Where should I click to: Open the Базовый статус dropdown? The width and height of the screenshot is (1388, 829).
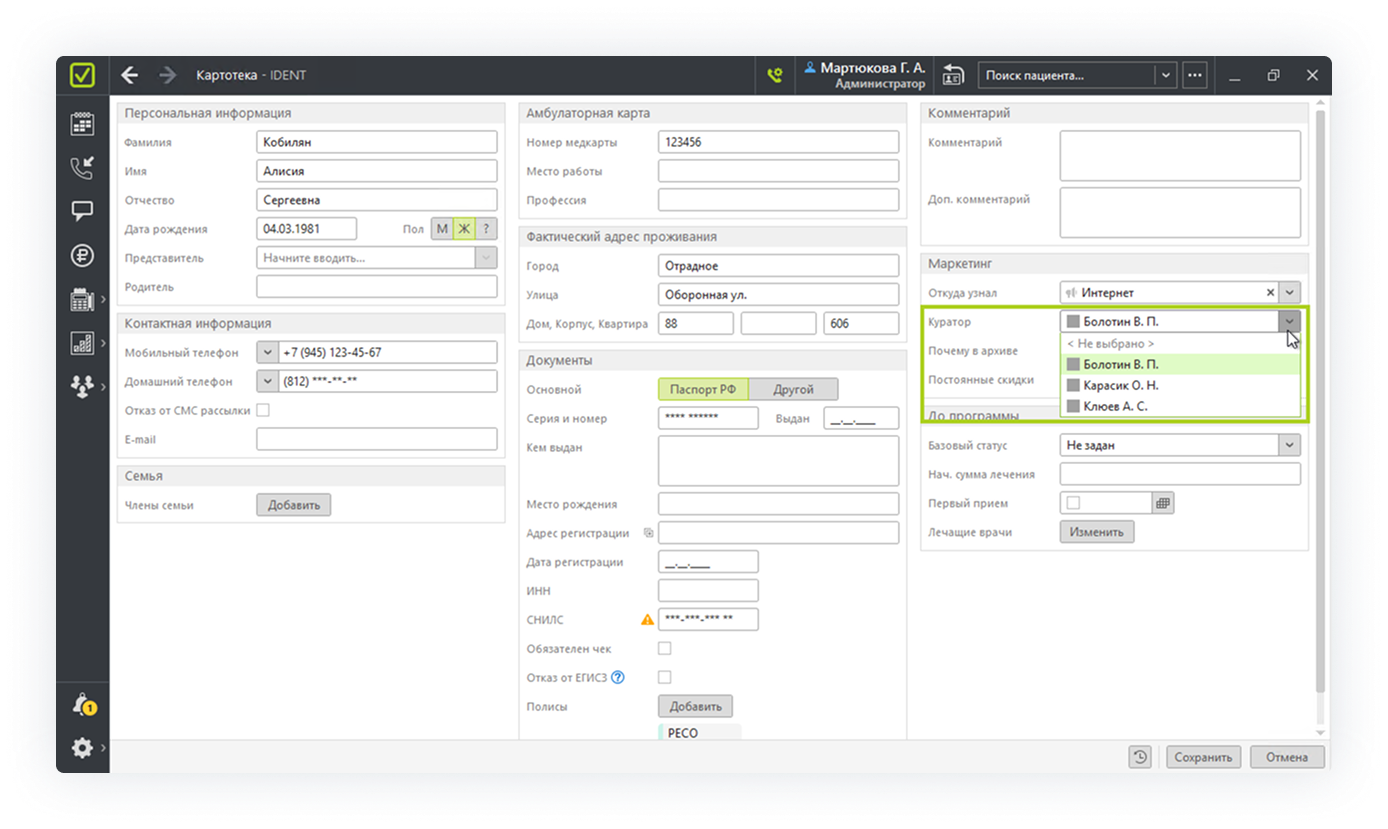(1290, 446)
